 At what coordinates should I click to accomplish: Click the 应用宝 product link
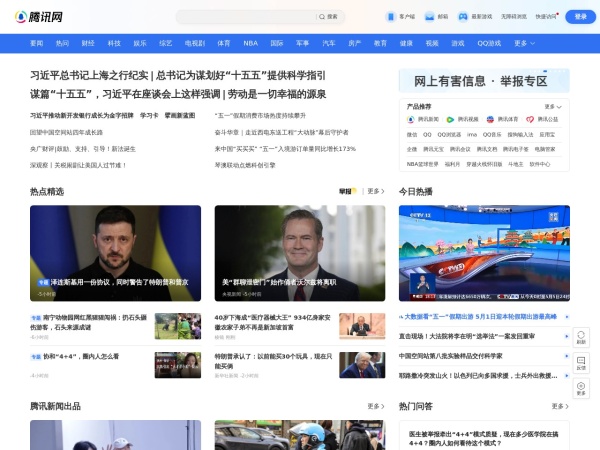tap(547, 135)
